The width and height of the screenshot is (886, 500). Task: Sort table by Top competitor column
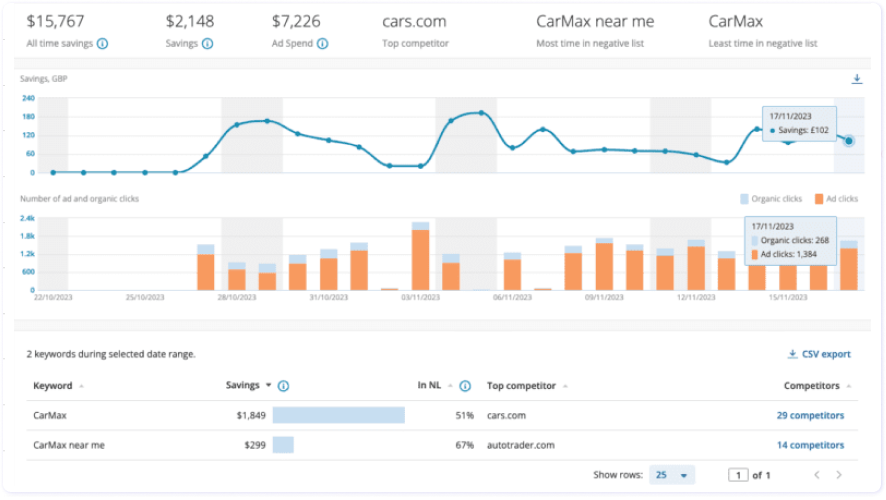527,386
